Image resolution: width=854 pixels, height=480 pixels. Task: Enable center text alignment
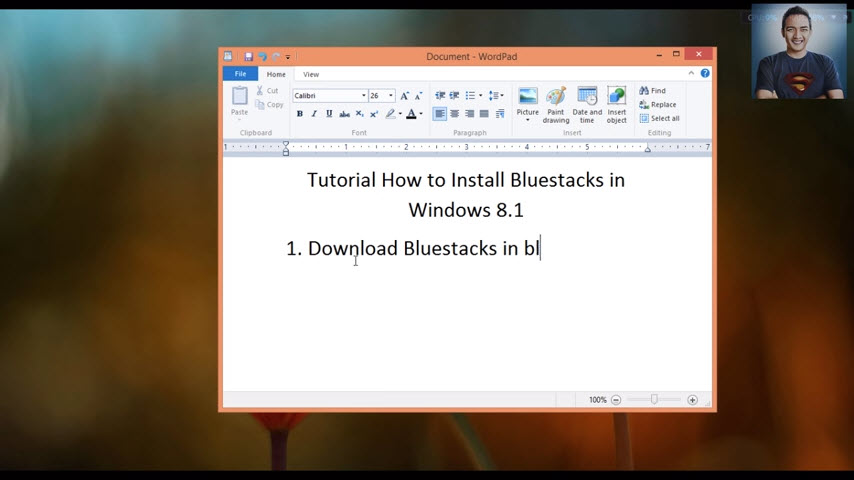pyautogui.click(x=455, y=114)
